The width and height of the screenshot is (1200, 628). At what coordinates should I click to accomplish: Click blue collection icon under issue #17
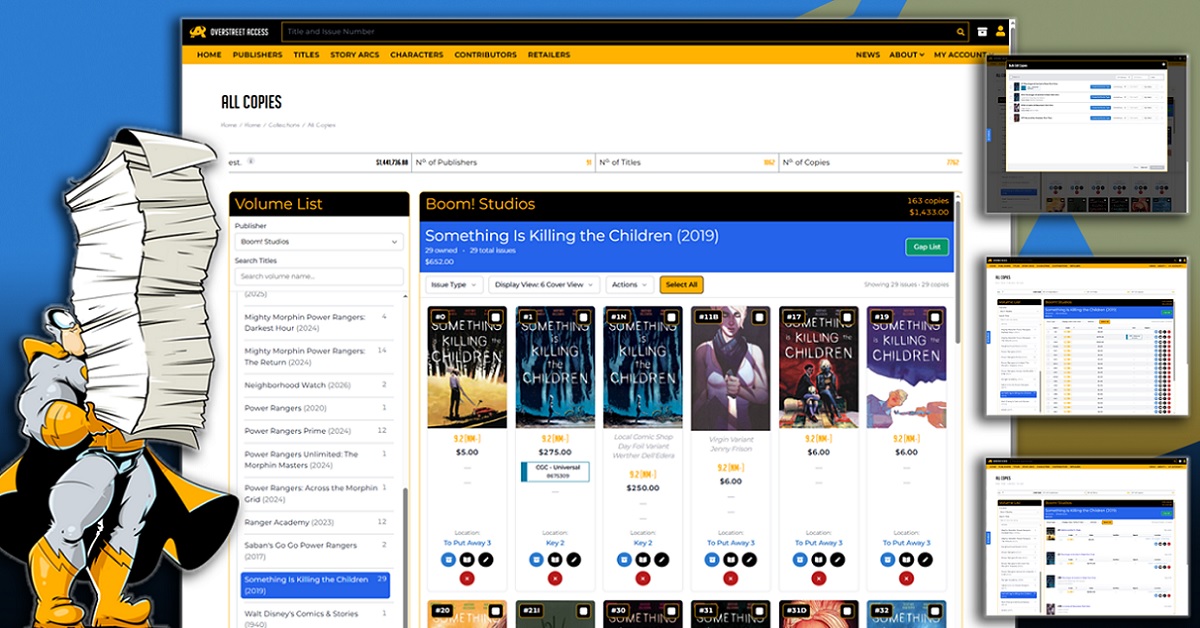coord(800,558)
